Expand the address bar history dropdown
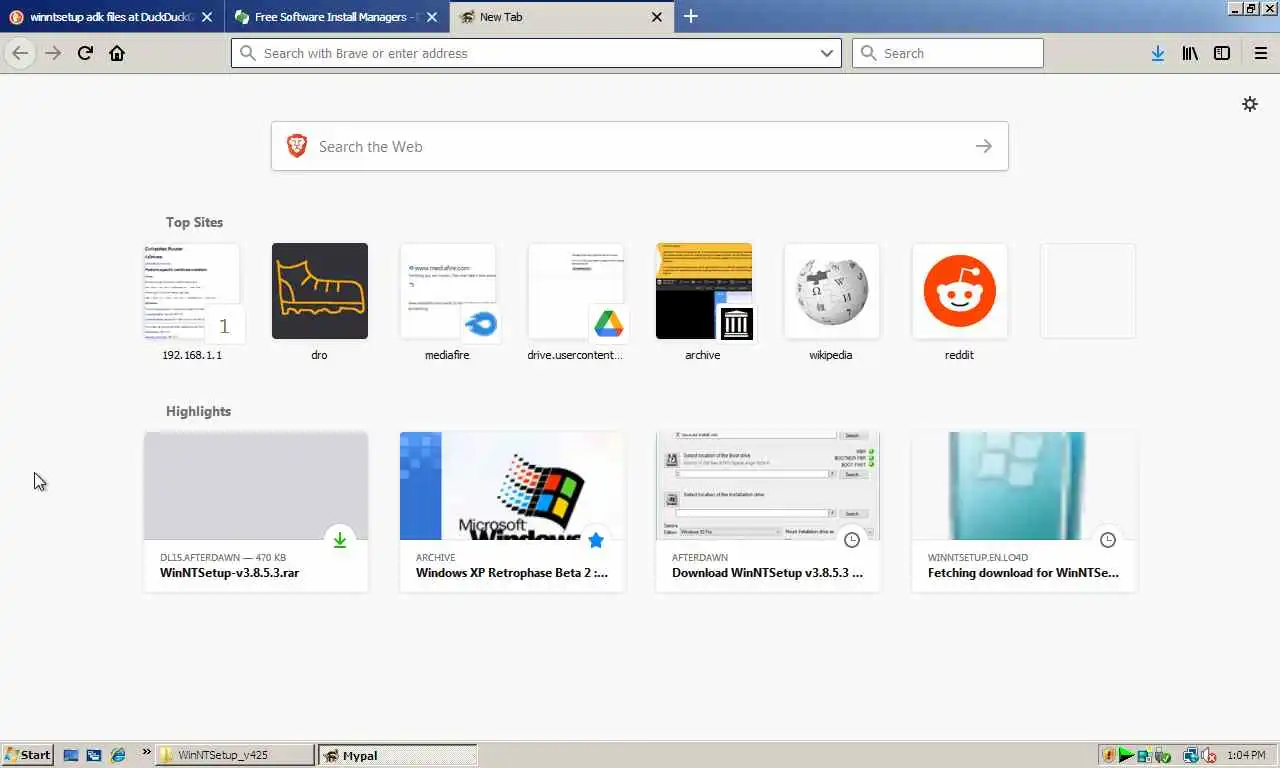1280x768 pixels. [x=827, y=53]
